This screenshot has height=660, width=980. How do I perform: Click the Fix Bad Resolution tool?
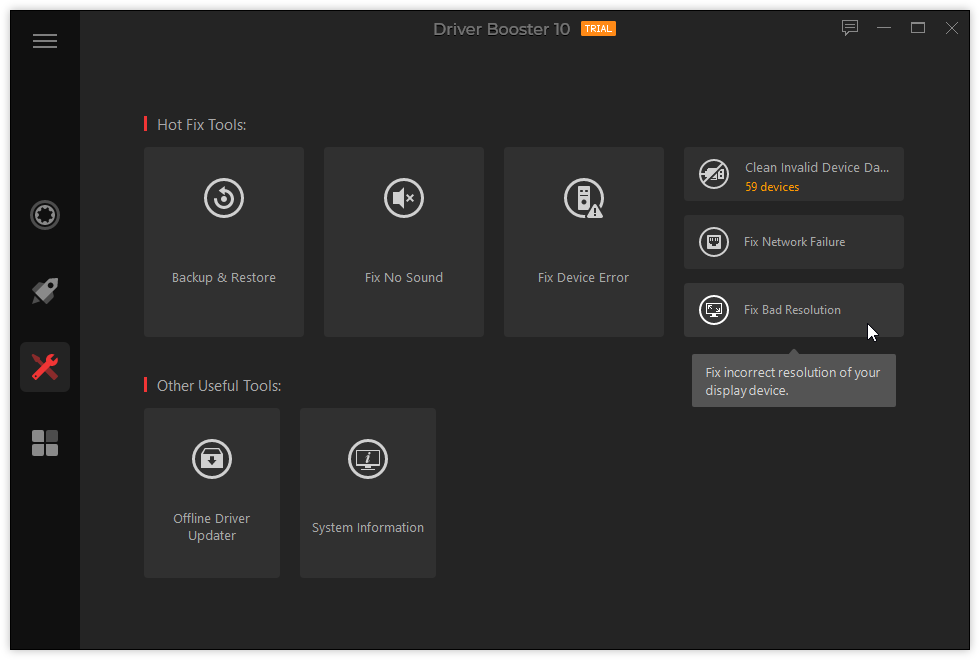click(792, 310)
